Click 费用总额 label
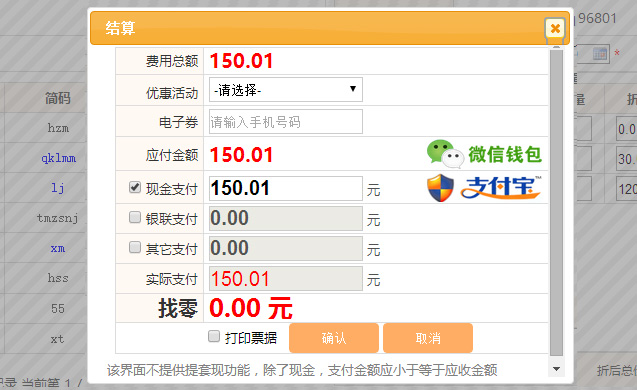Image resolution: width=637 pixels, height=390 pixels. (x=172, y=61)
